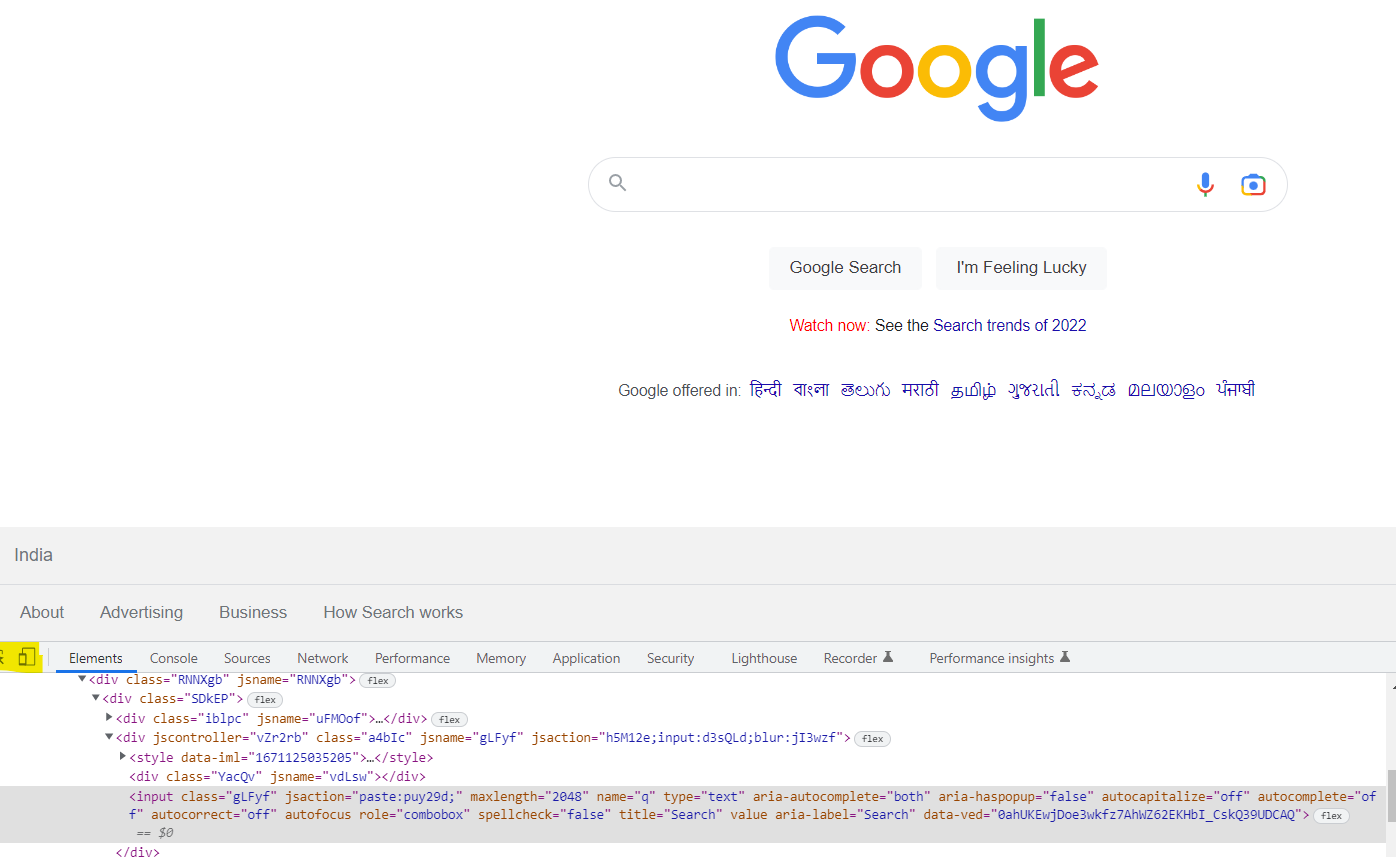
Task: Switch Google to Kannada (ಕನ್ನಡ)
Action: [1093, 390]
